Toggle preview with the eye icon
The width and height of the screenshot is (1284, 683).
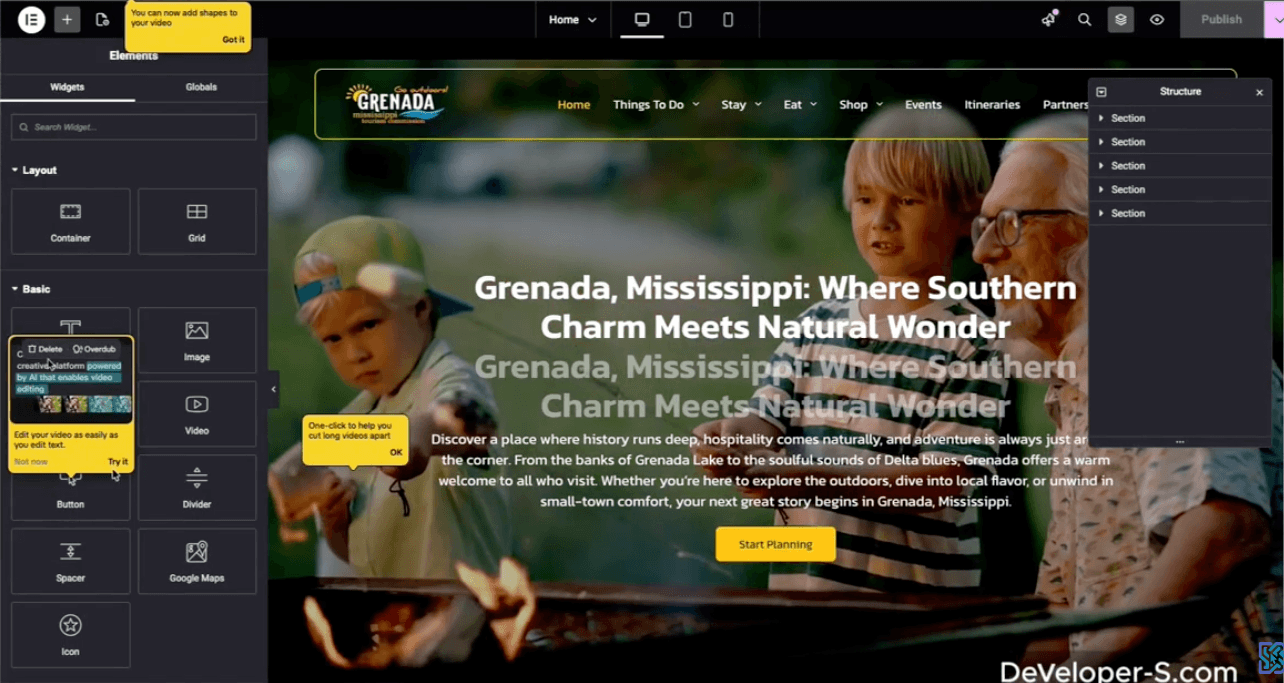click(1157, 19)
